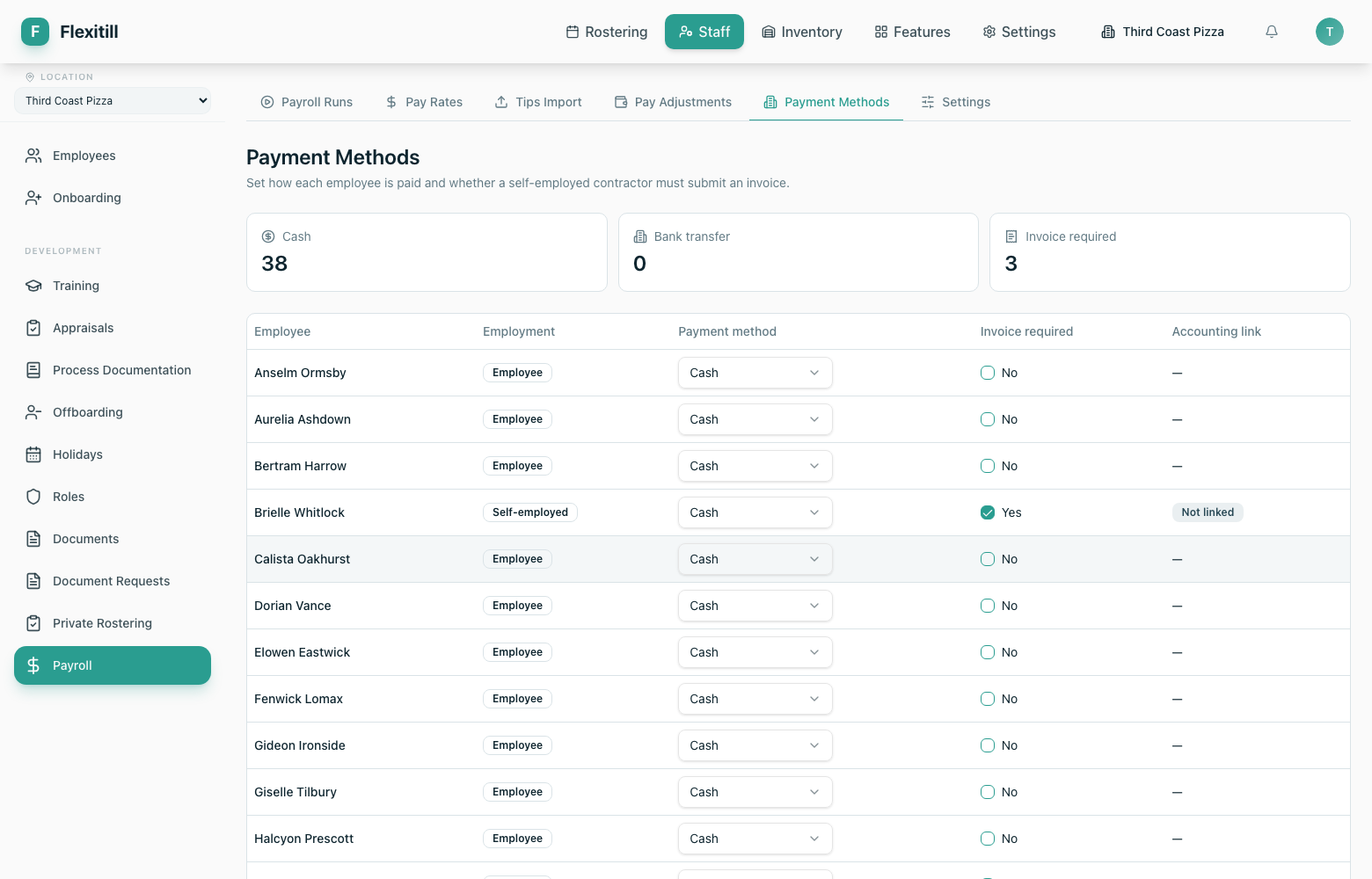Open payment method dropdown for Bertram Harrow
Viewport: 1372px width, 879px height.
coord(755,466)
